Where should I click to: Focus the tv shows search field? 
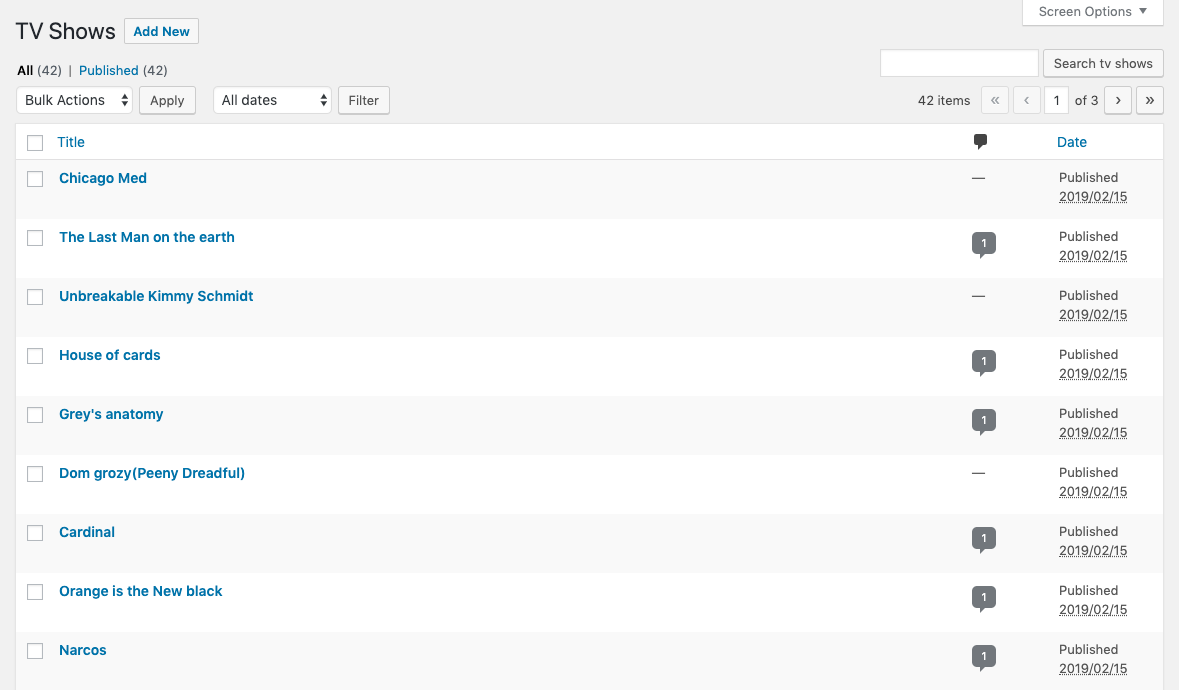click(959, 63)
